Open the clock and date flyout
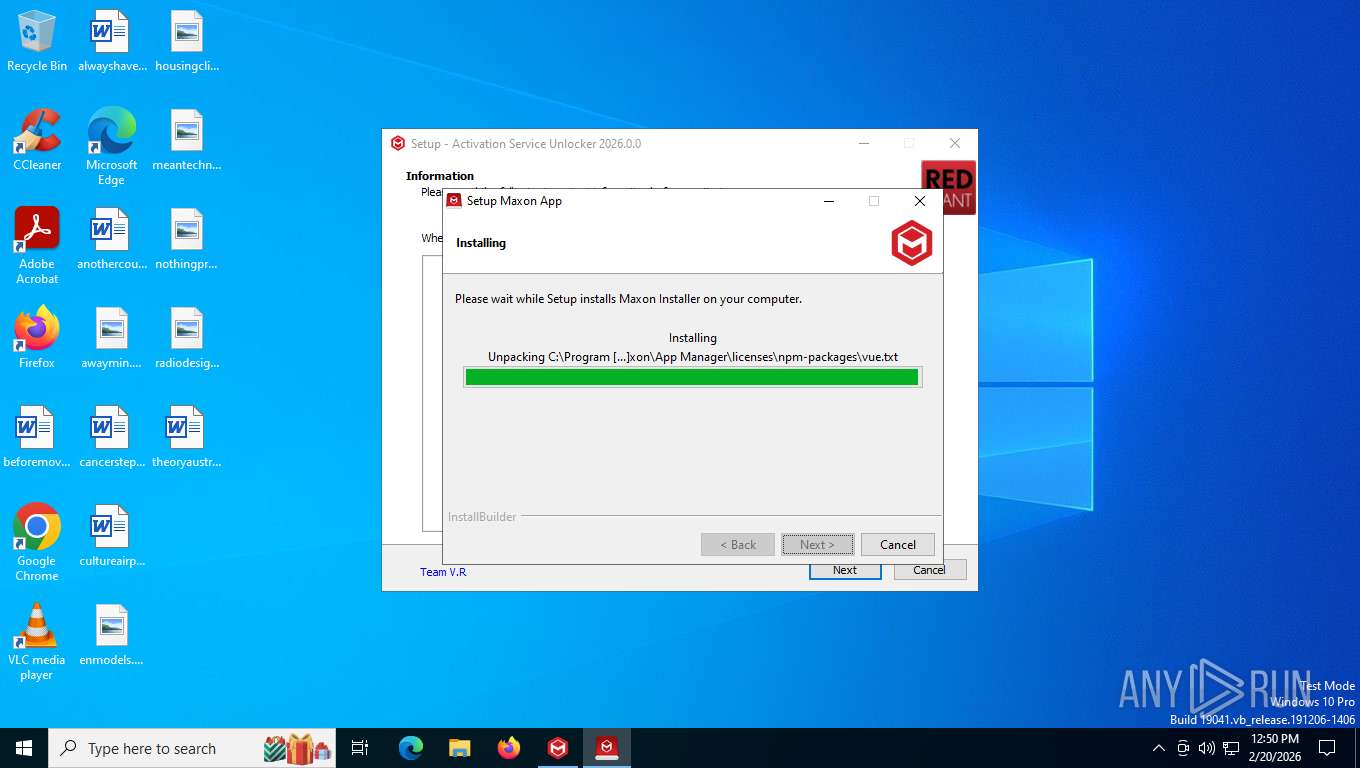The height and width of the screenshot is (768, 1360). click(1274, 748)
